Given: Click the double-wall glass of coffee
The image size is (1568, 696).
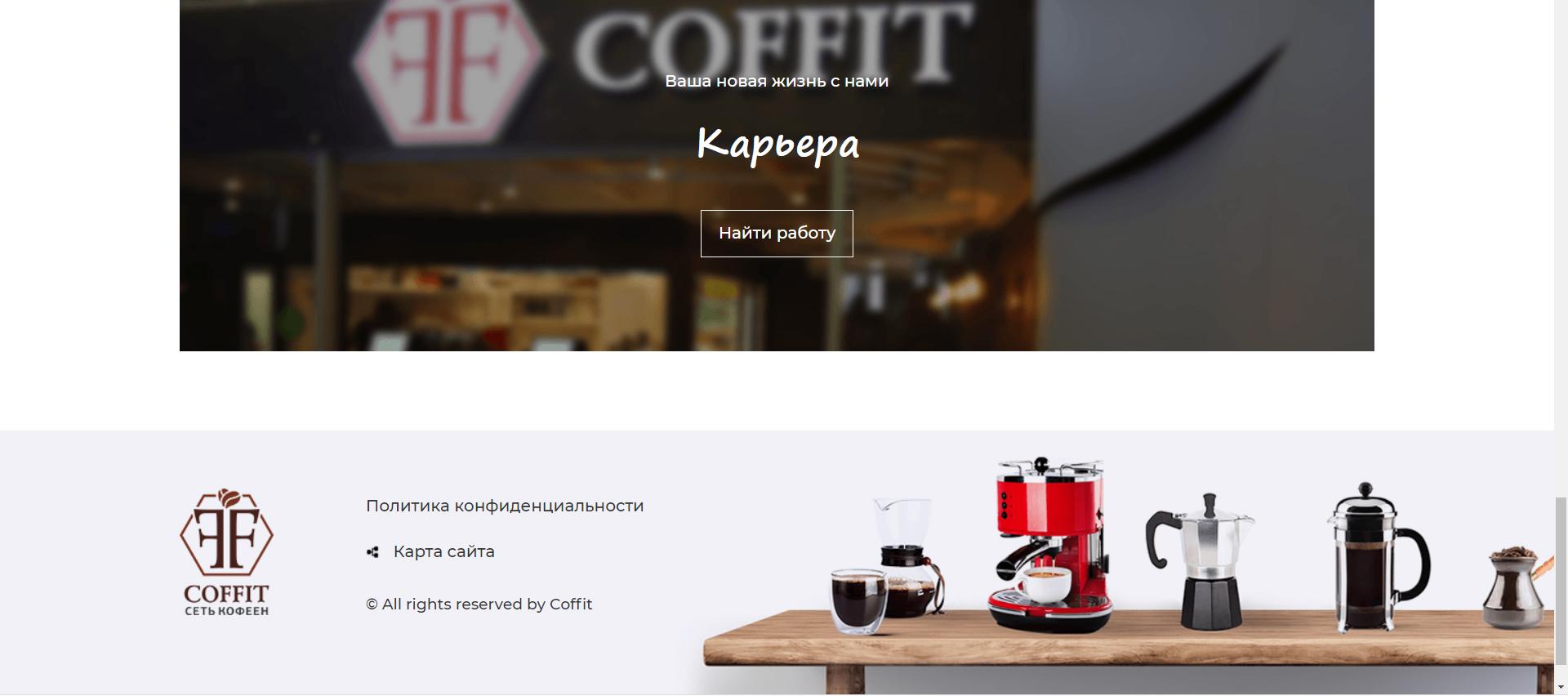Looking at the screenshot, I should point(858,601).
